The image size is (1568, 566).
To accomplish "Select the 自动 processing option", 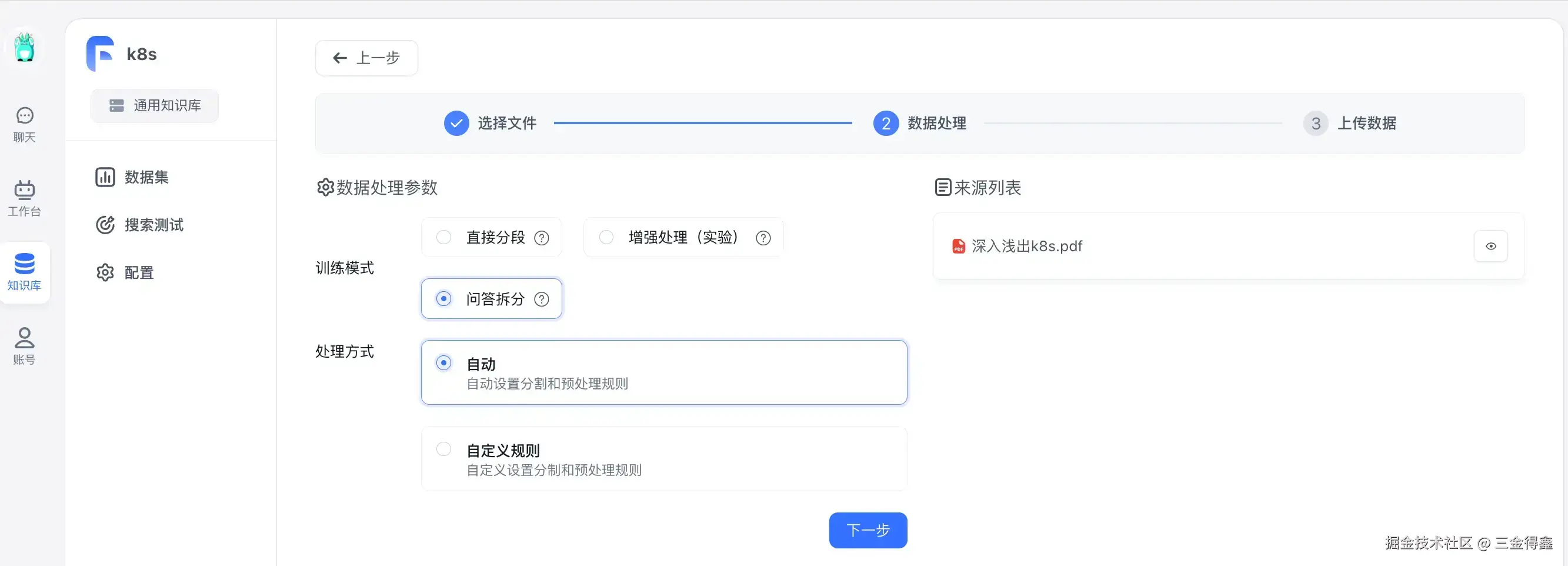I will tap(443, 364).
